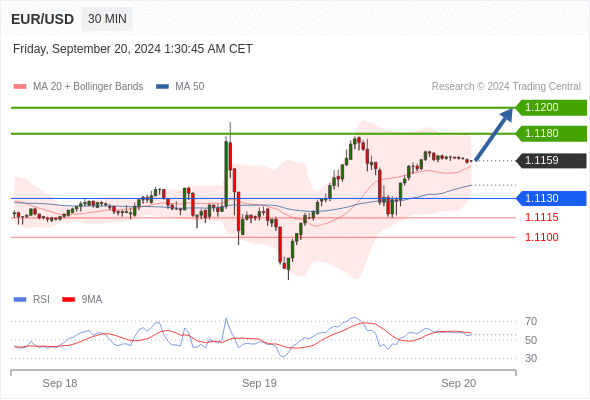Select the 1.1130 blue pivot label
590x400 pixels.
pos(551,198)
